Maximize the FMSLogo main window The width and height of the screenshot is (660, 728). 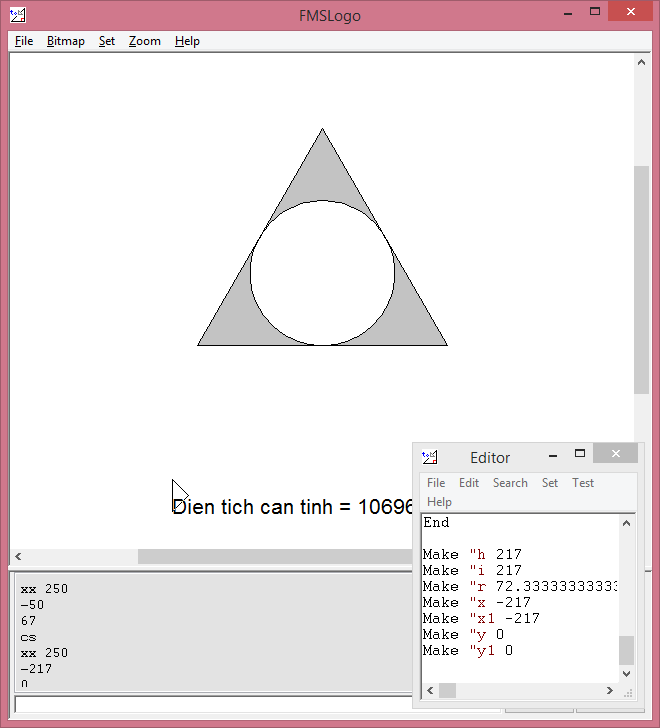coord(595,12)
